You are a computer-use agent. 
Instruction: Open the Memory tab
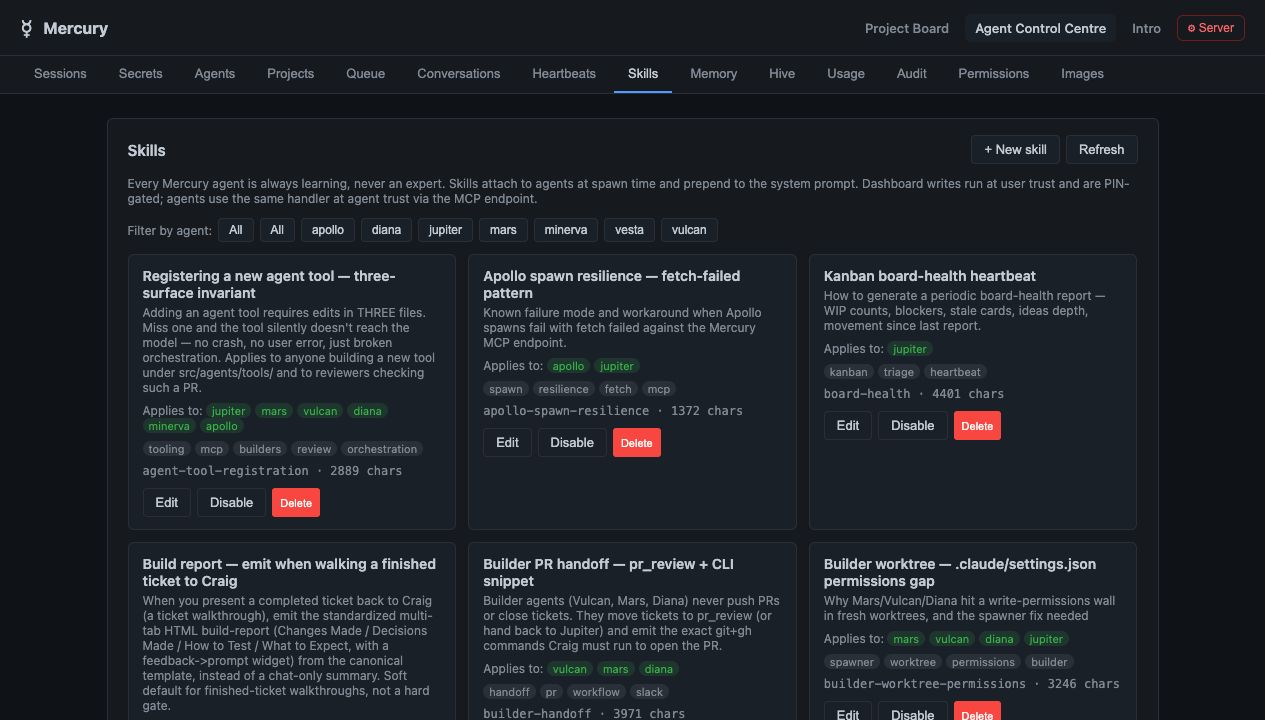click(x=713, y=74)
